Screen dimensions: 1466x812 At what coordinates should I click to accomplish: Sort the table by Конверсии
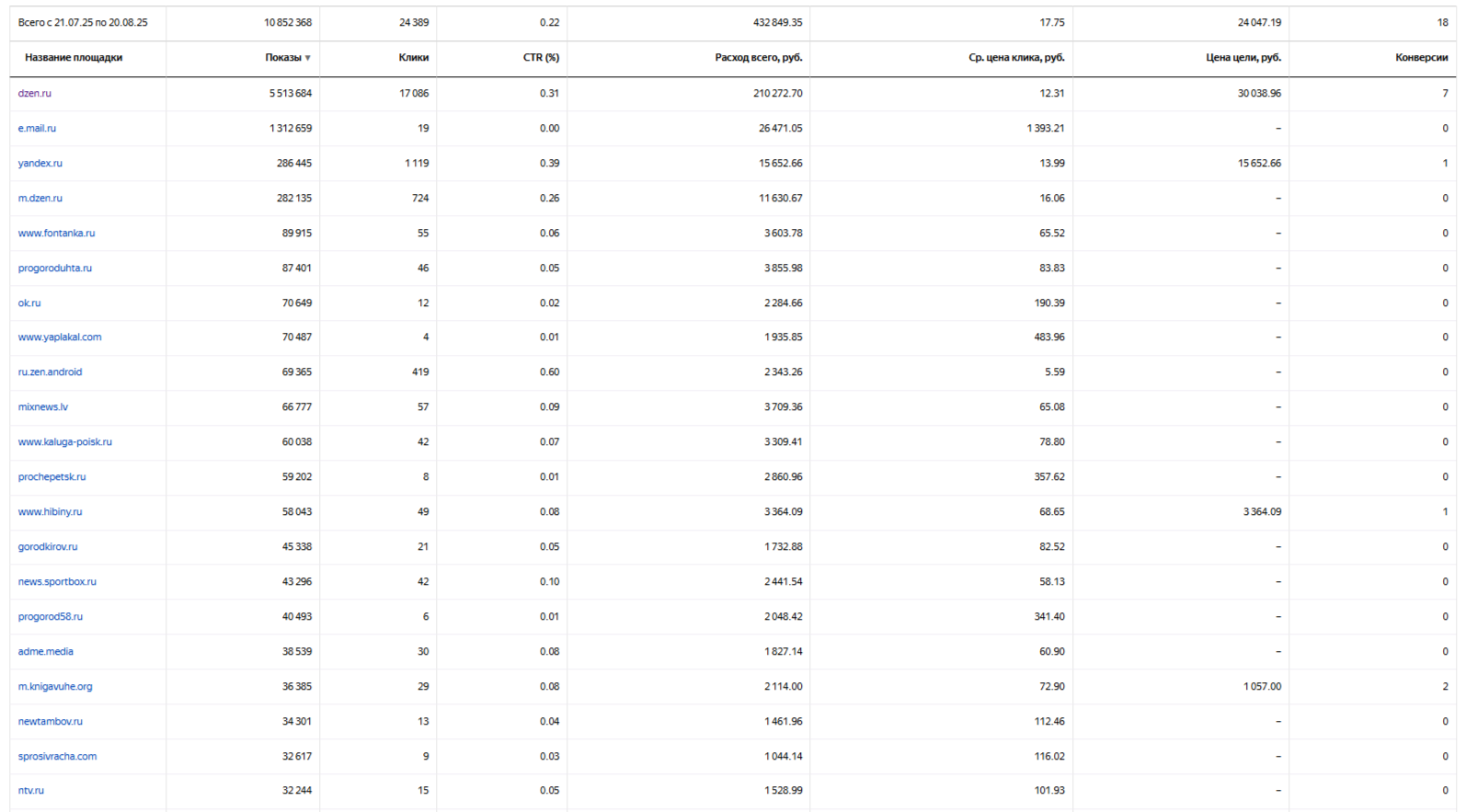(1421, 57)
